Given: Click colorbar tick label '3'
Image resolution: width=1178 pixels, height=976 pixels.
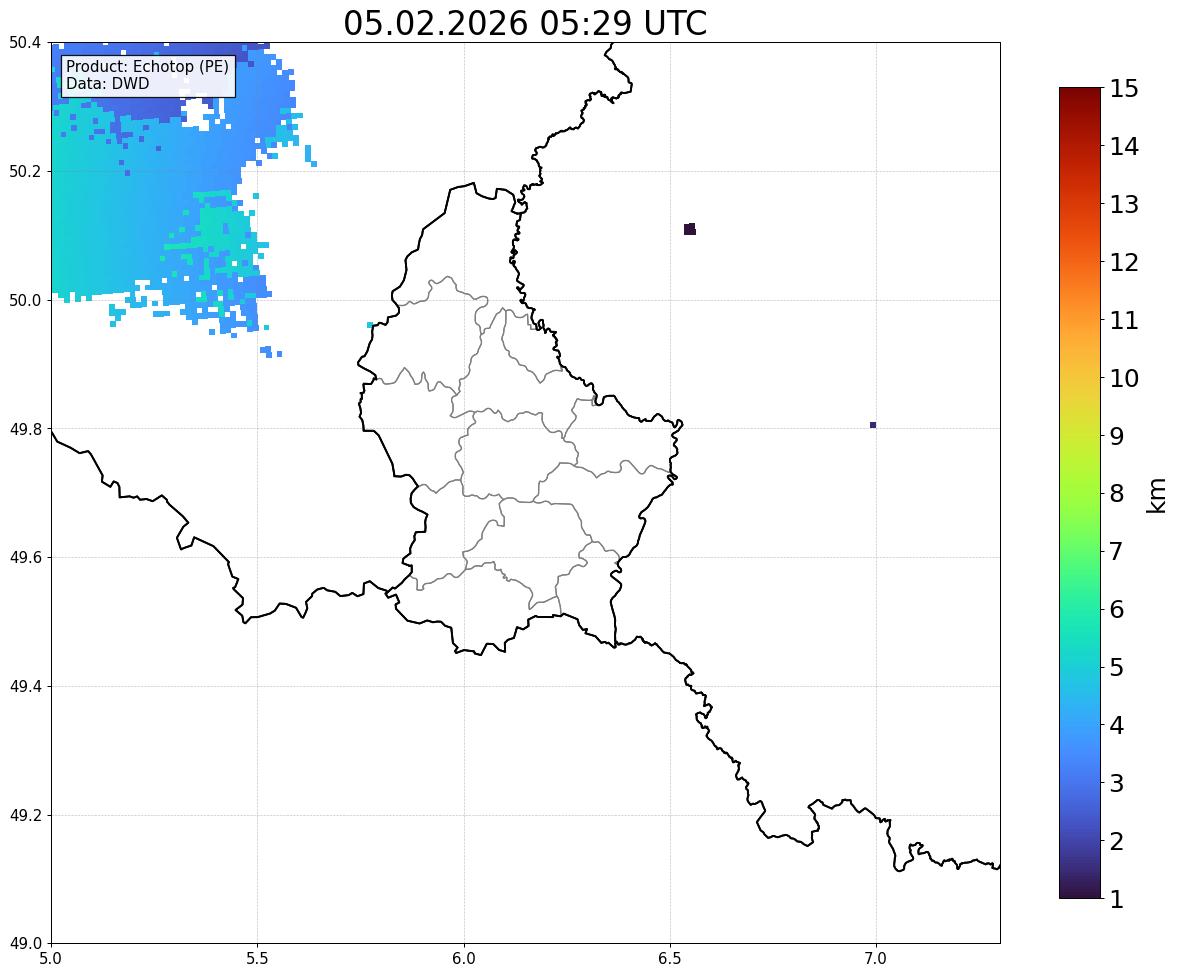Looking at the screenshot, I should (1117, 783).
